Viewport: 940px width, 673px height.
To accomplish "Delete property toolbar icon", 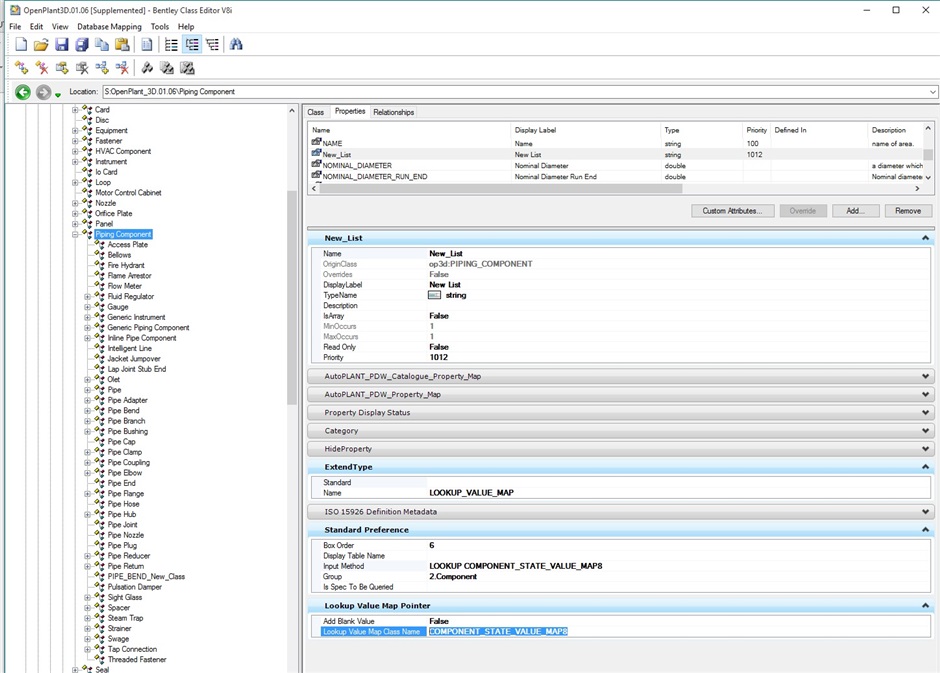I will 82,68.
